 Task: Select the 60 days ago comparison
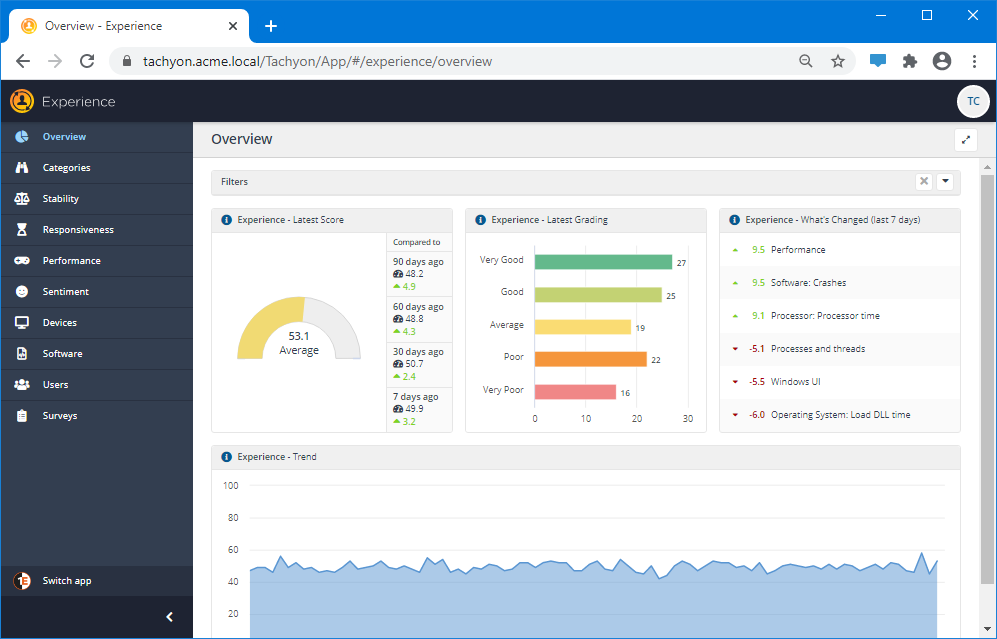click(419, 319)
